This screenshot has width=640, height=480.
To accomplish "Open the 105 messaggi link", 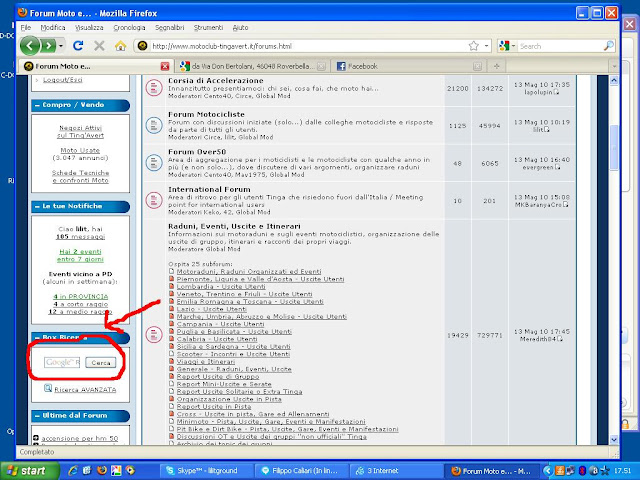I will tap(80, 237).
